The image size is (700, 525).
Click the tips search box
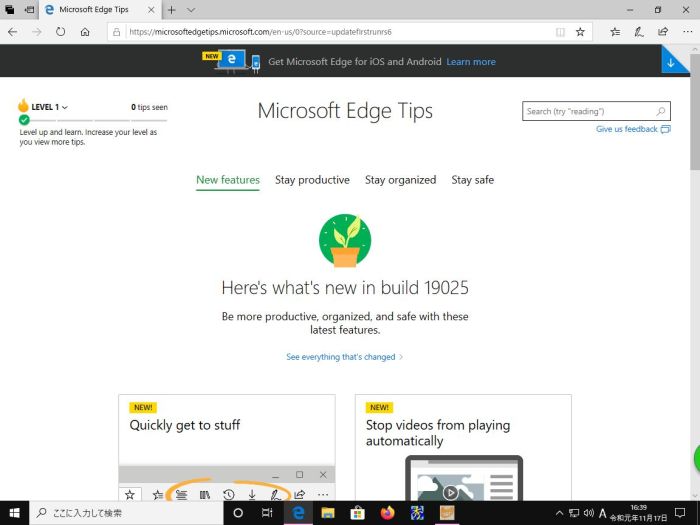pyautogui.click(x=588, y=112)
